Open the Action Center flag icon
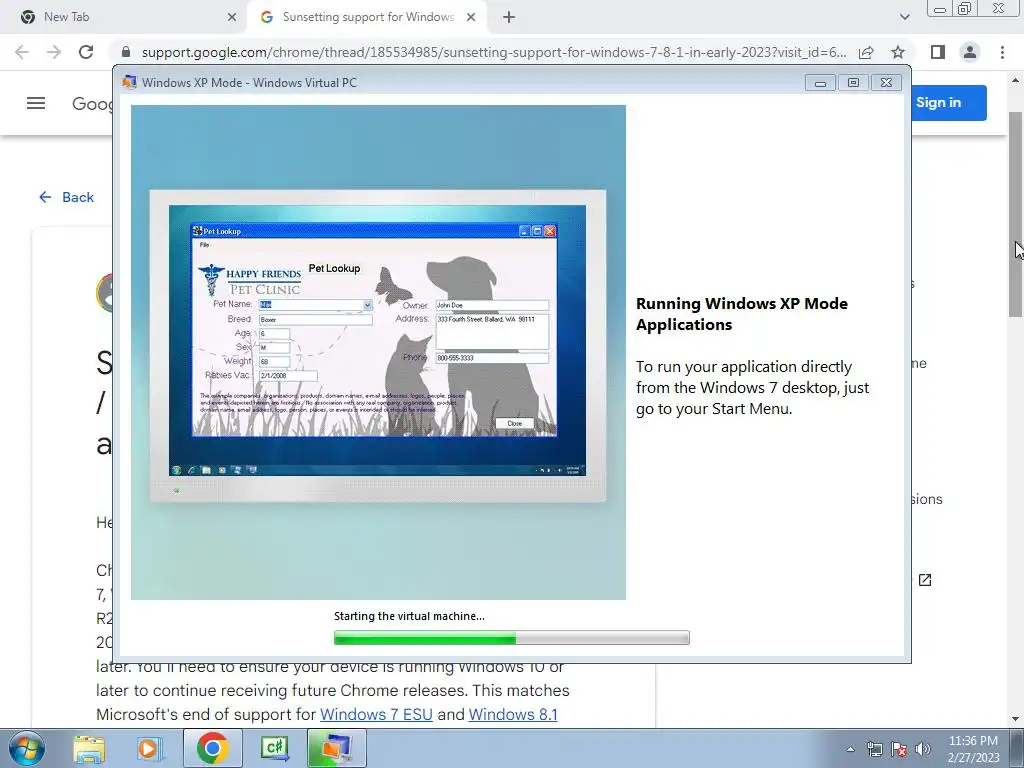Screen dimensions: 1024x768 (899, 749)
